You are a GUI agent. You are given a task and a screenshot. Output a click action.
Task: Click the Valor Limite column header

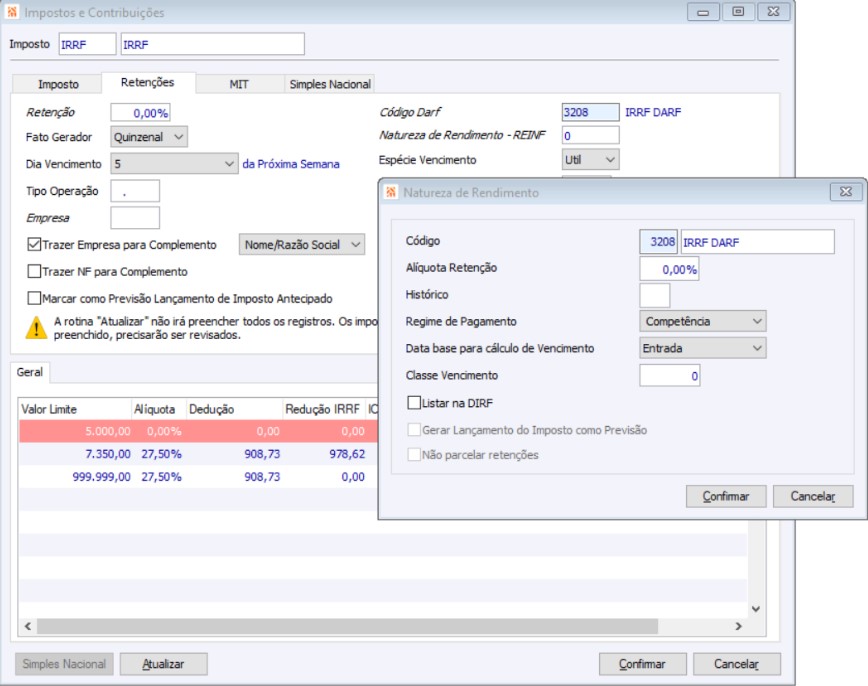click(75, 409)
